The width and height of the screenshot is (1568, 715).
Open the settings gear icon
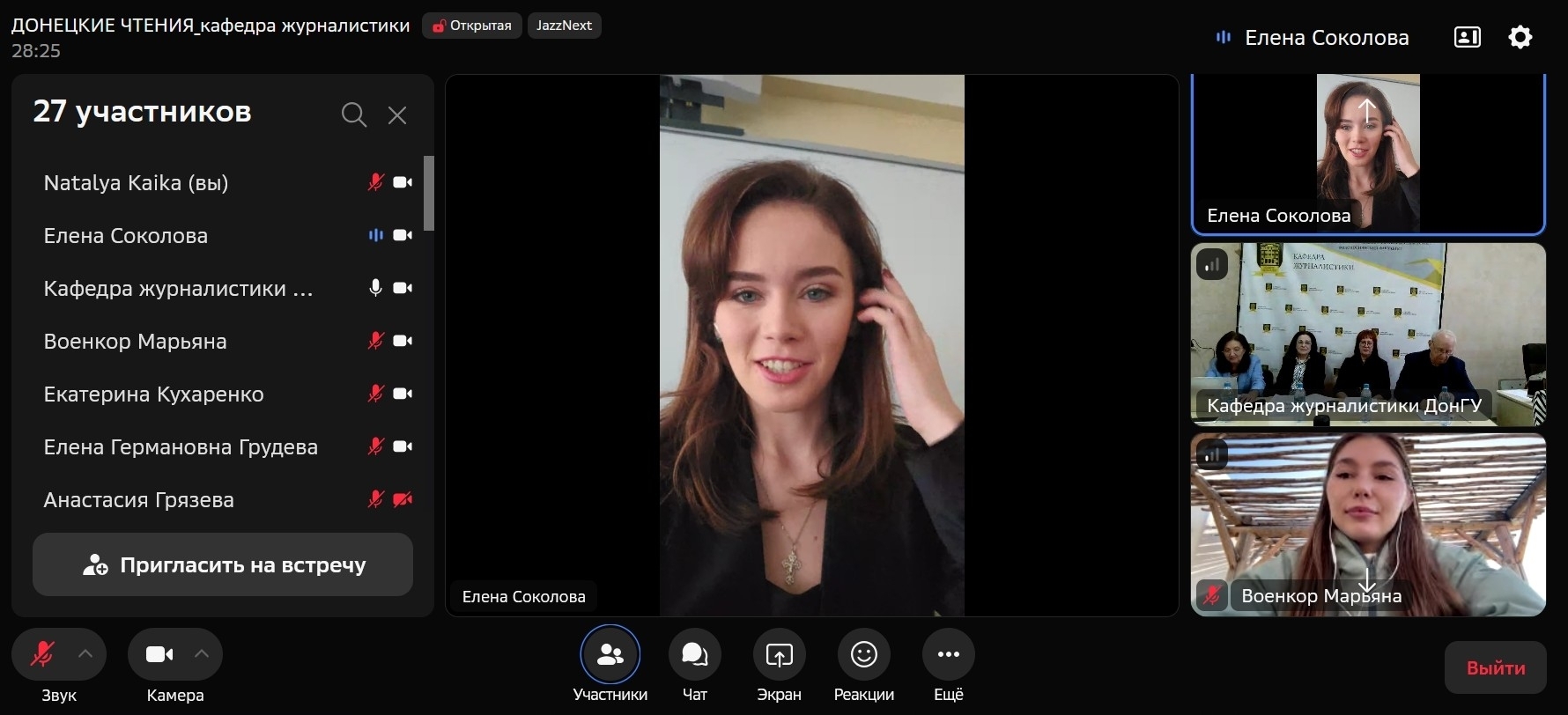[1520, 37]
